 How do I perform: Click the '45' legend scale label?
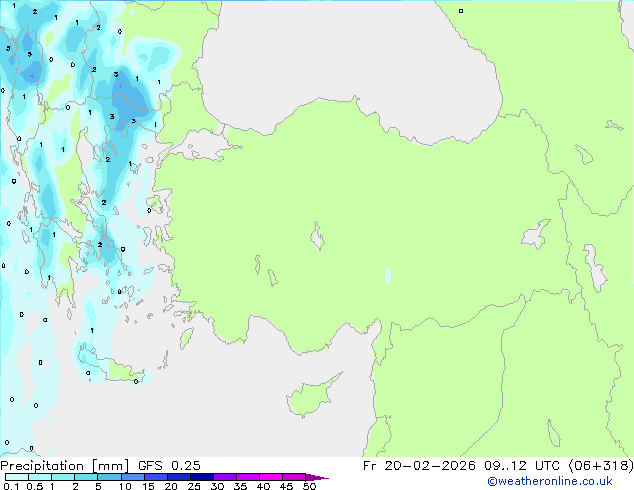286,486
